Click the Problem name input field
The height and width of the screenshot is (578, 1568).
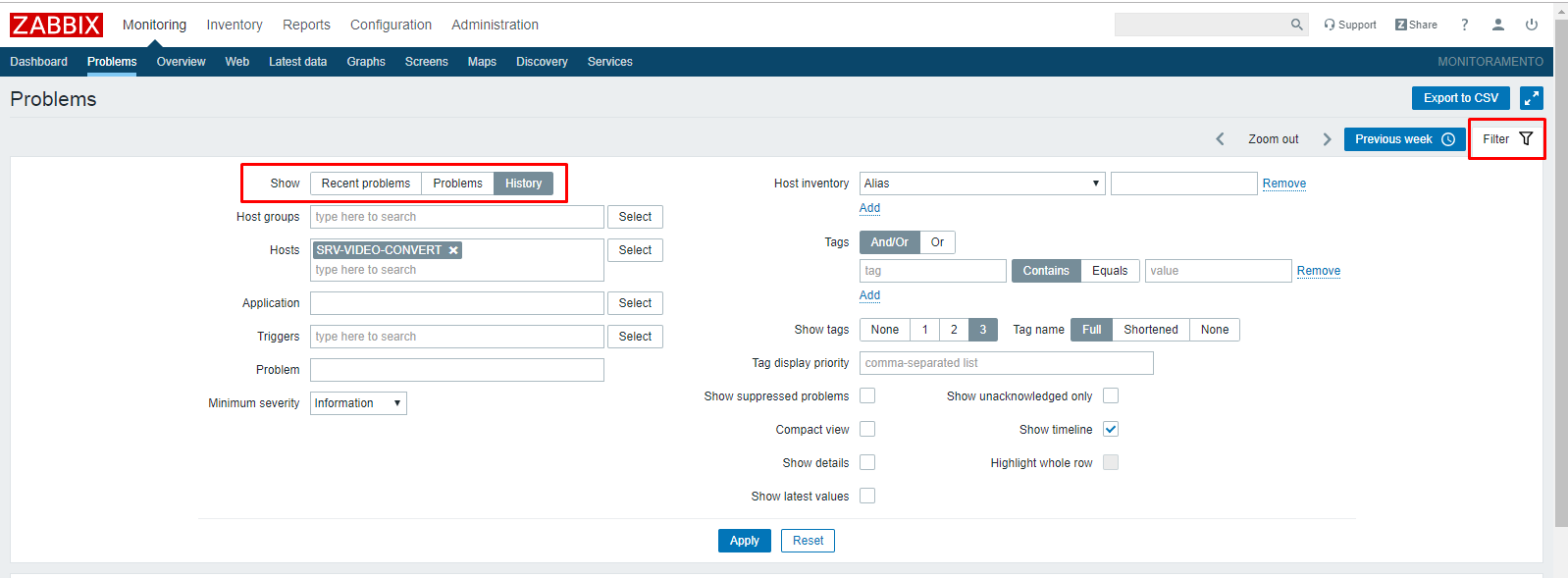click(456, 370)
